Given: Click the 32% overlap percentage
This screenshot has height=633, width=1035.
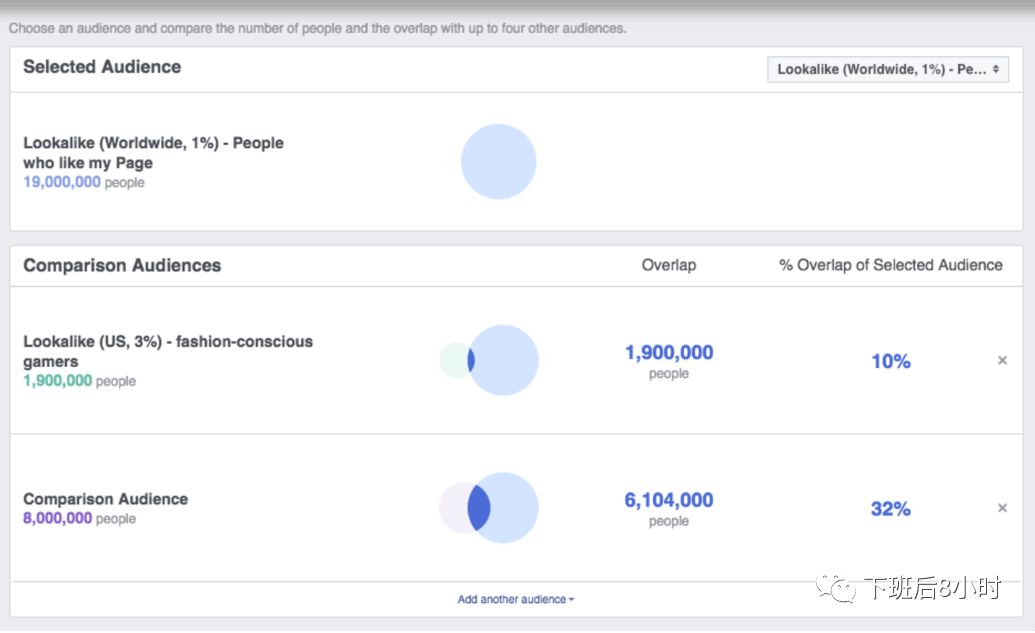Looking at the screenshot, I should 890,509.
